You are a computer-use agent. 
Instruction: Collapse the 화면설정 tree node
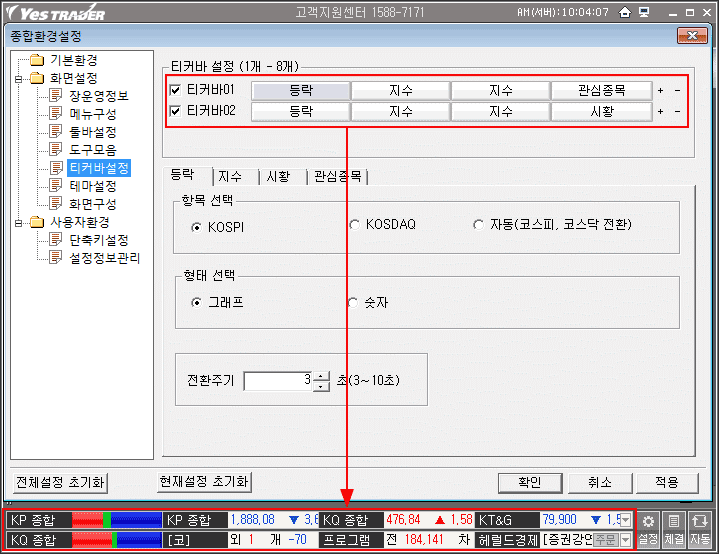click(18, 78)
